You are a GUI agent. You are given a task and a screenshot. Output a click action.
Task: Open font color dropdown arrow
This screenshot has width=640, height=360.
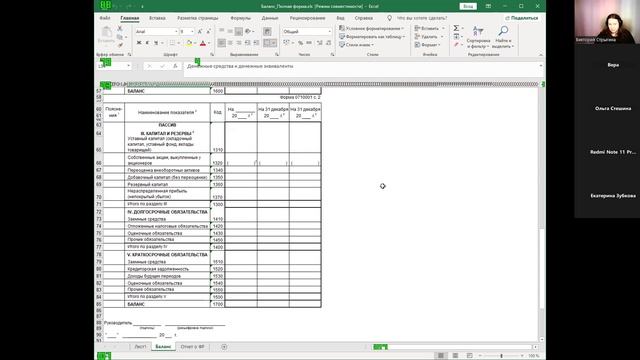tap(209, 43)
